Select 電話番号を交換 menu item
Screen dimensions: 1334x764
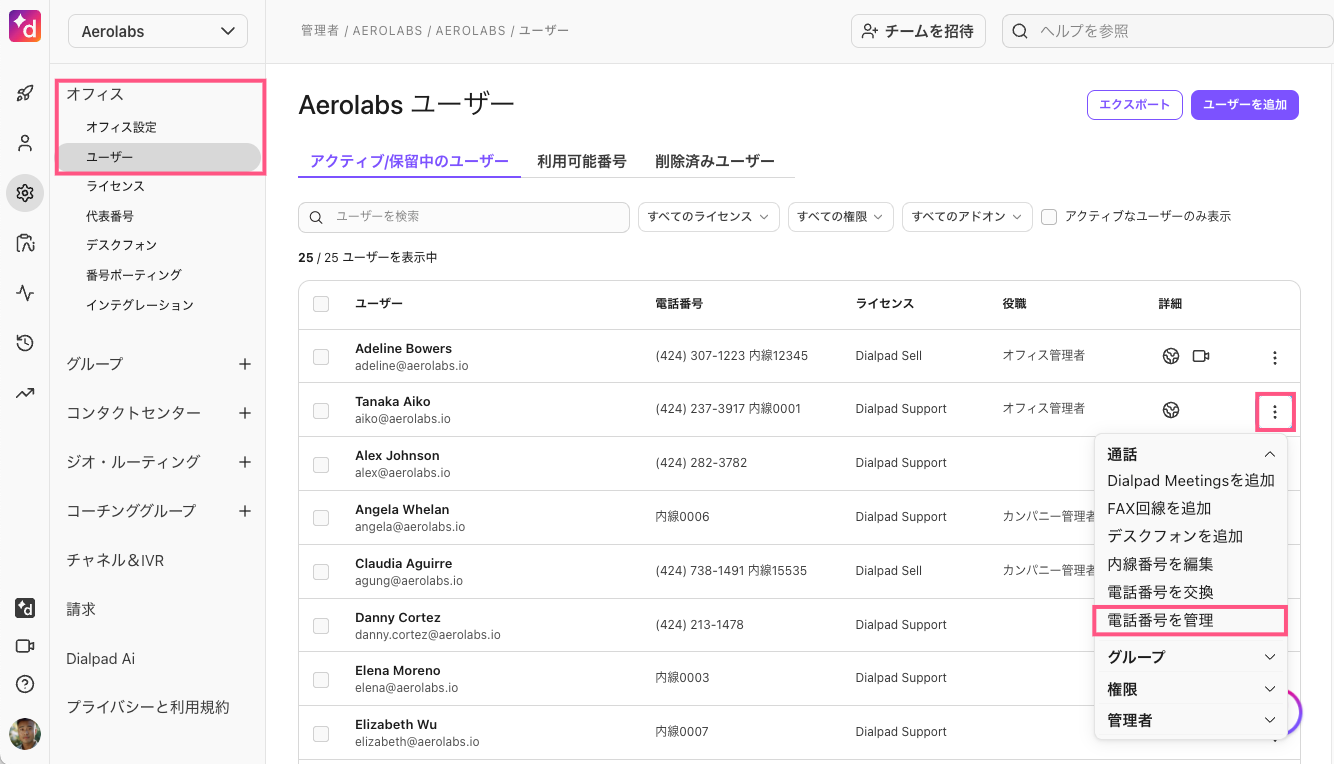click(x=1160, y=592)
